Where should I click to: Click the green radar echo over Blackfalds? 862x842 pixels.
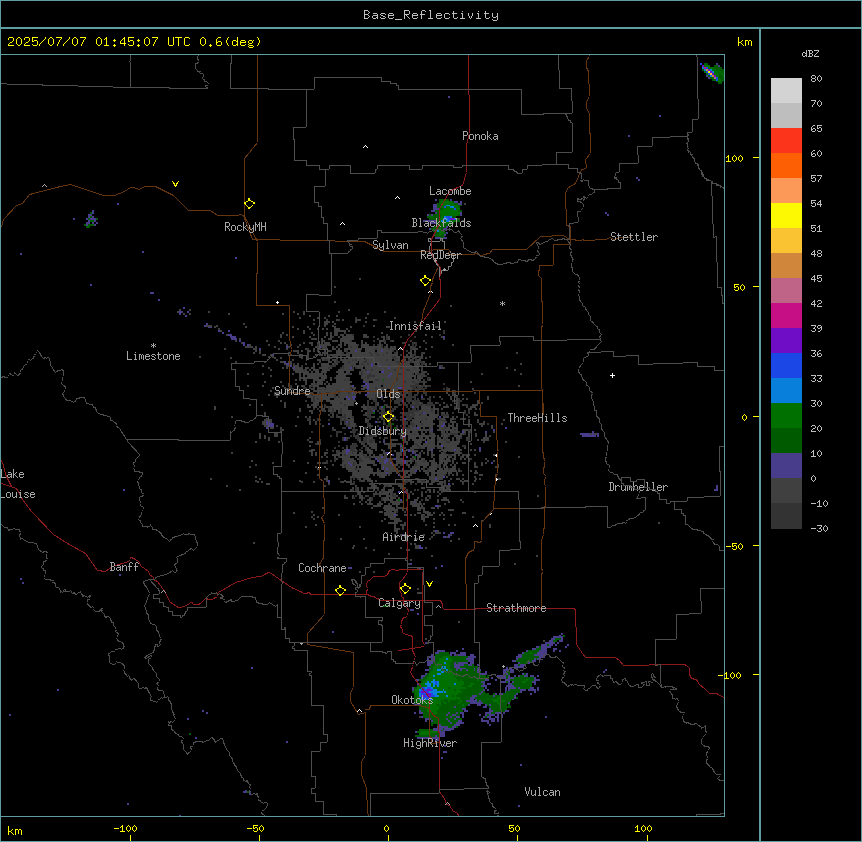445,217
